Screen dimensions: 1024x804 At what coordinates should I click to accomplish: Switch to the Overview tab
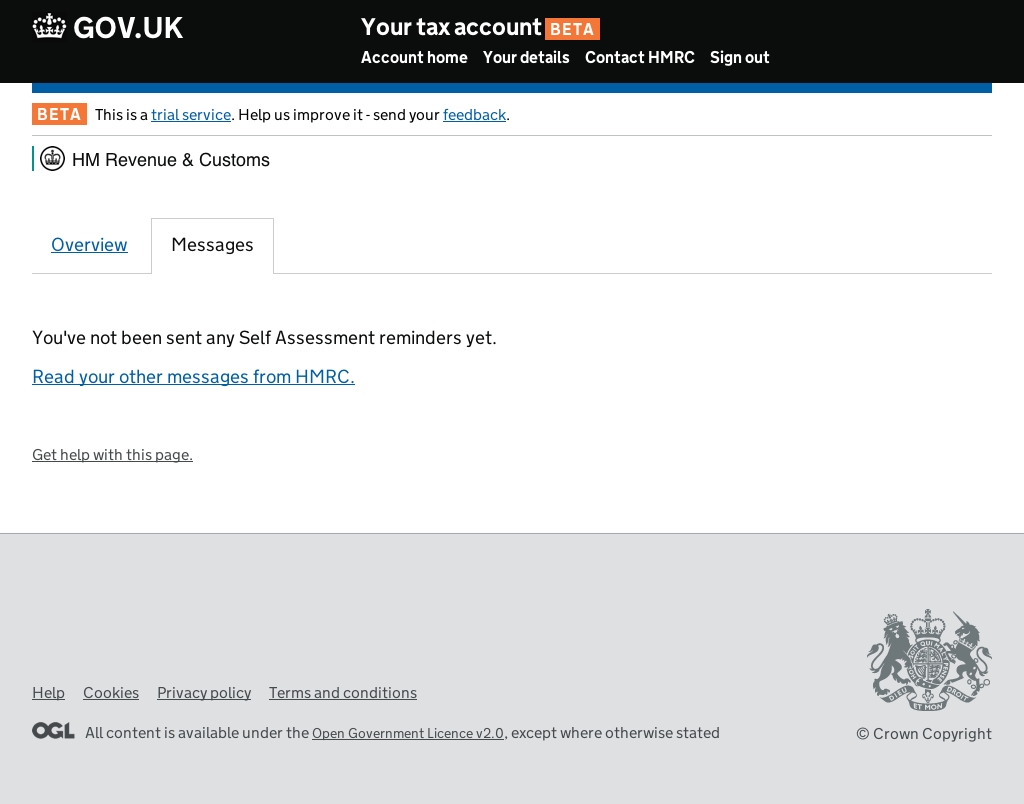[89, 245]
